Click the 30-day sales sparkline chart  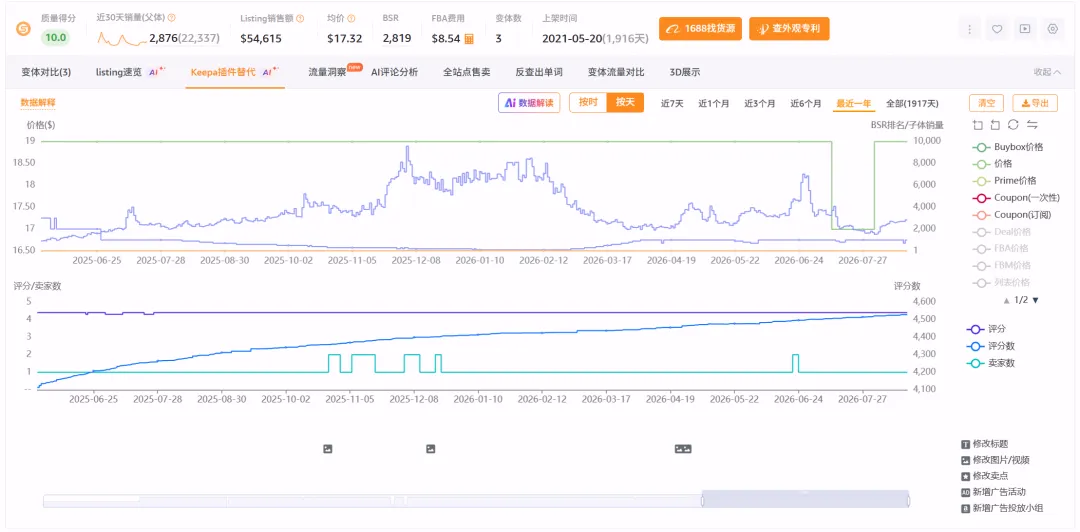(x=122, y=38)
